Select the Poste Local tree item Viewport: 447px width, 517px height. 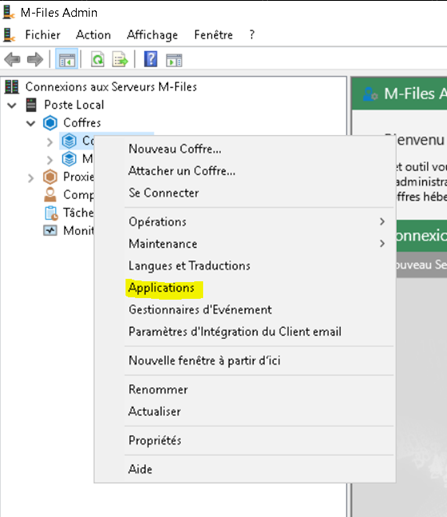(x=74, y=105)
